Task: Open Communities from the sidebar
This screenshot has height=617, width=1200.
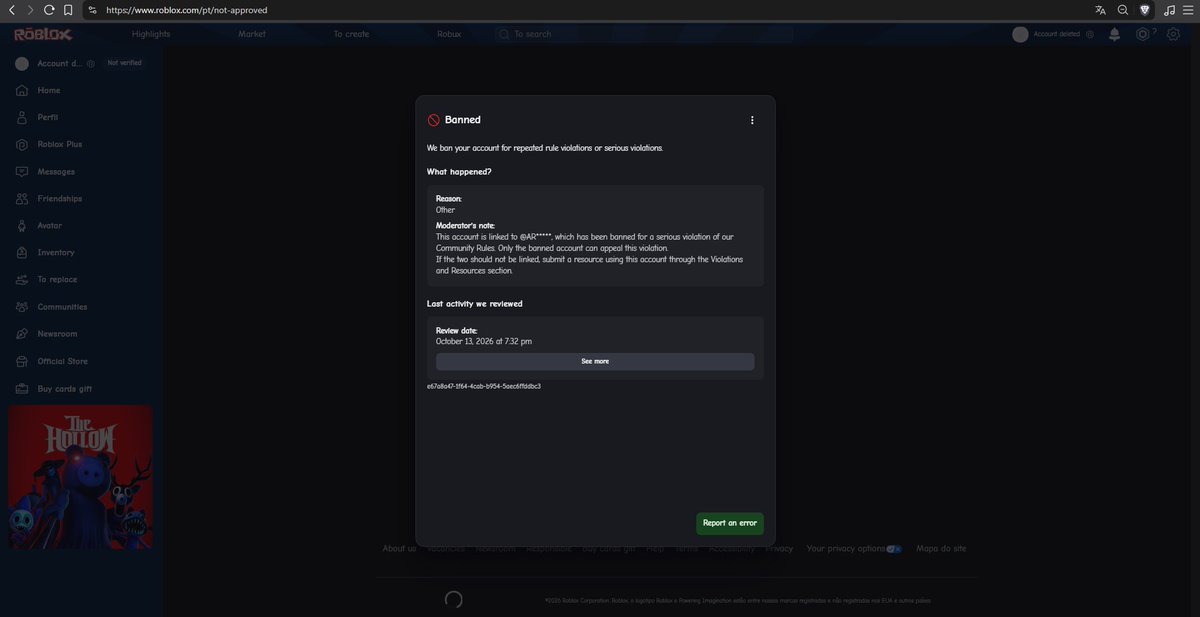Action: click(62, 307)
